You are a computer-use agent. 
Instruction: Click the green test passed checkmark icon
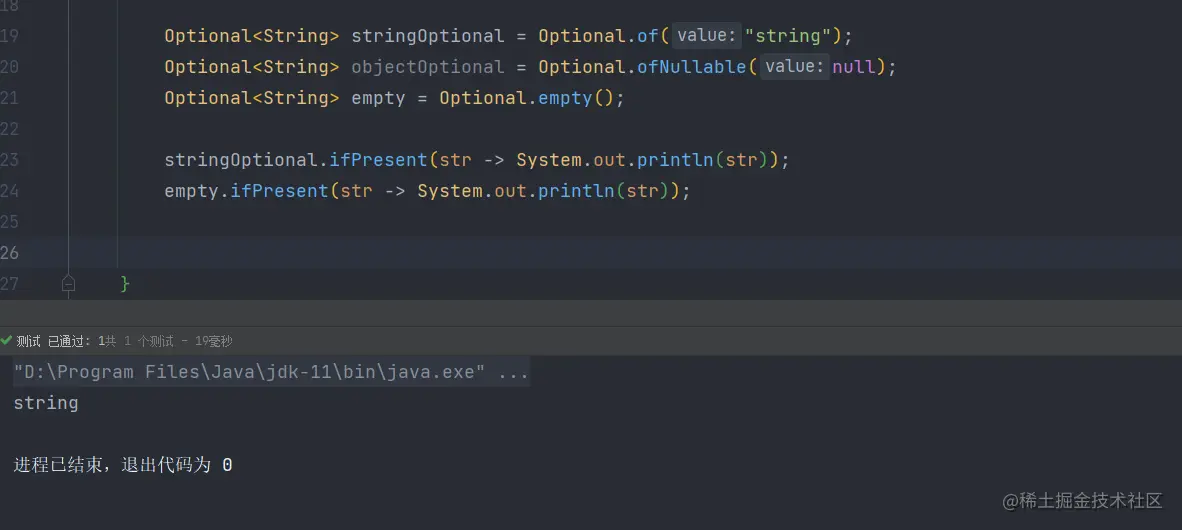(7, 341)
